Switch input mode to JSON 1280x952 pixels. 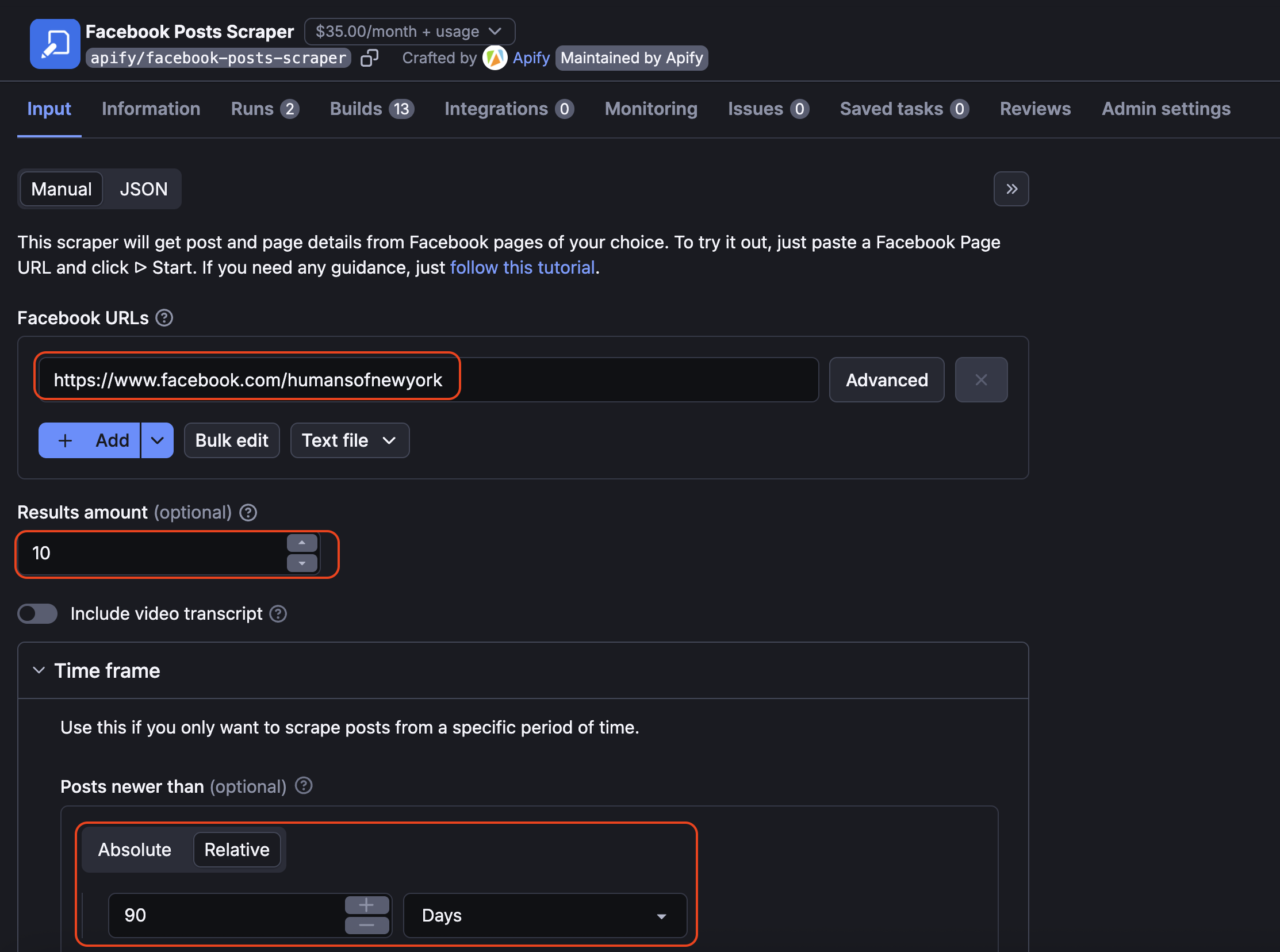coord(144,189)
